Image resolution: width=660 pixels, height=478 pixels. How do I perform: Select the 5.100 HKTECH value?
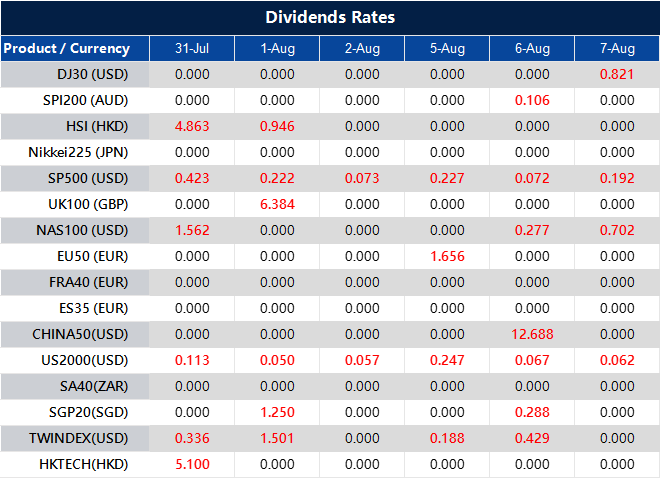point(192,464)
